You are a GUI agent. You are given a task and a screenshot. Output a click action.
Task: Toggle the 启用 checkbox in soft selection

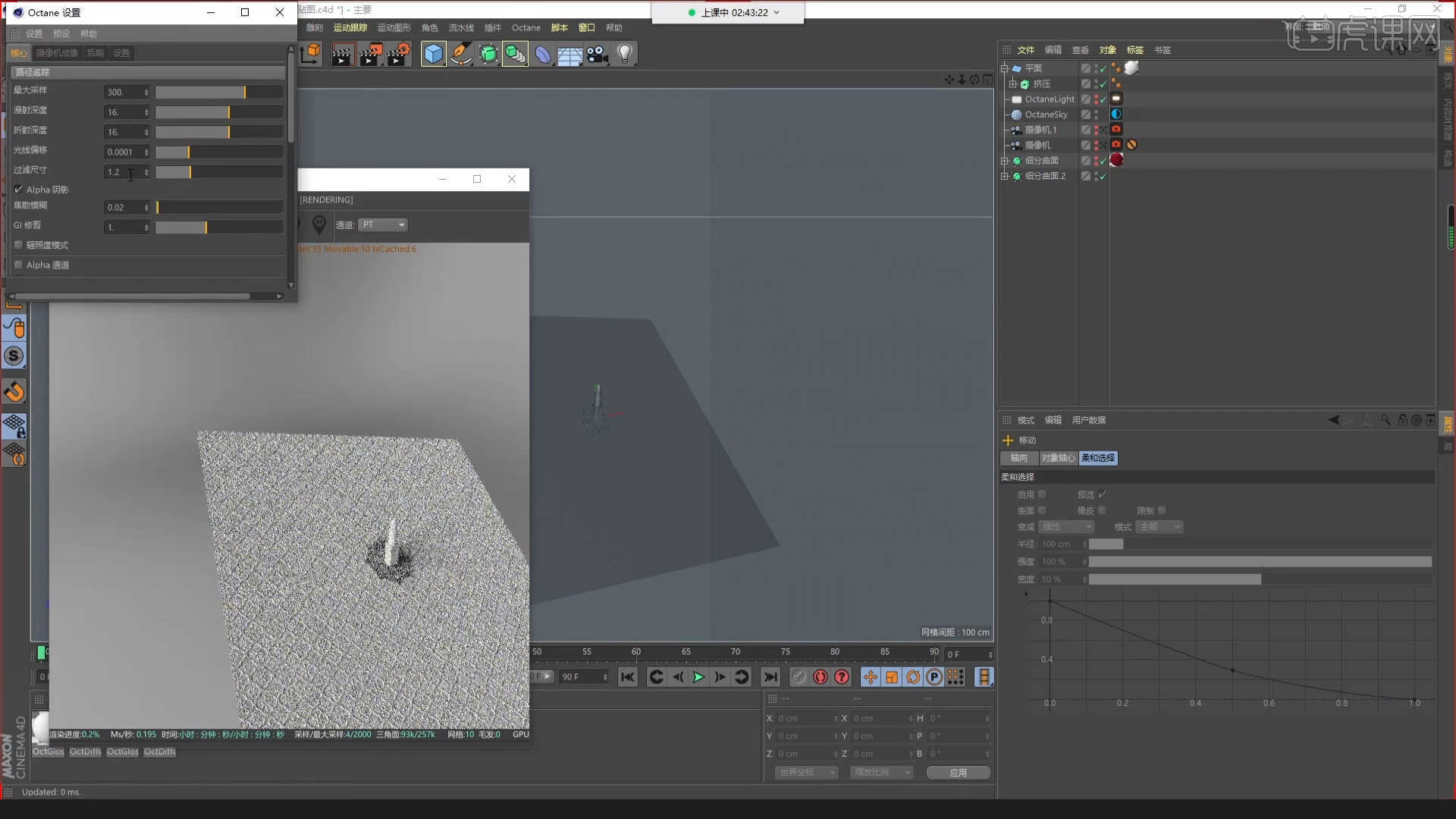pyautogui.click(x=1042, y=494)
